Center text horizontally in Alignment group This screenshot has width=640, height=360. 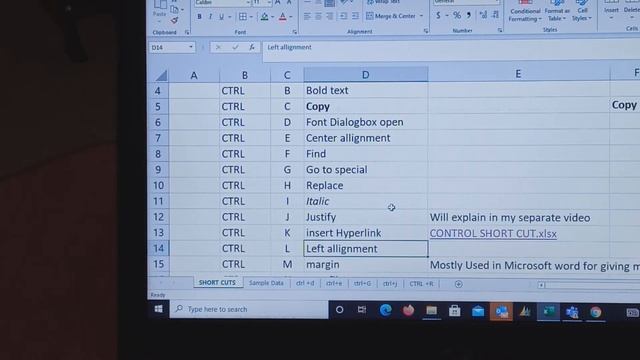(x=318, y=16)
